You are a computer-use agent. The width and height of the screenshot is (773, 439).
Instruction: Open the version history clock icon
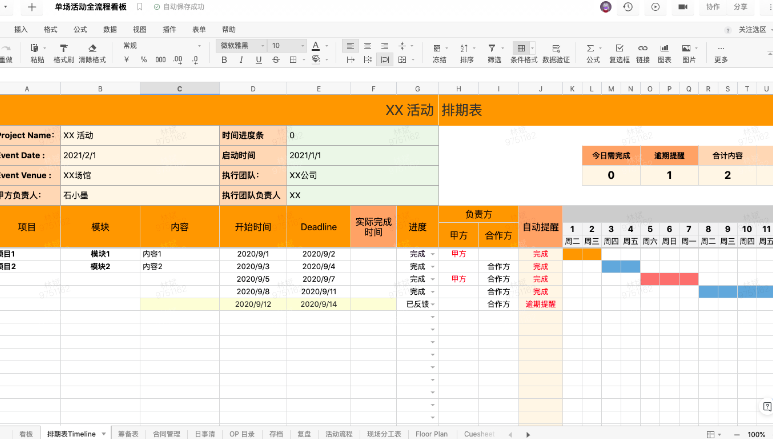pyautogui.click(x=628, y=7)
